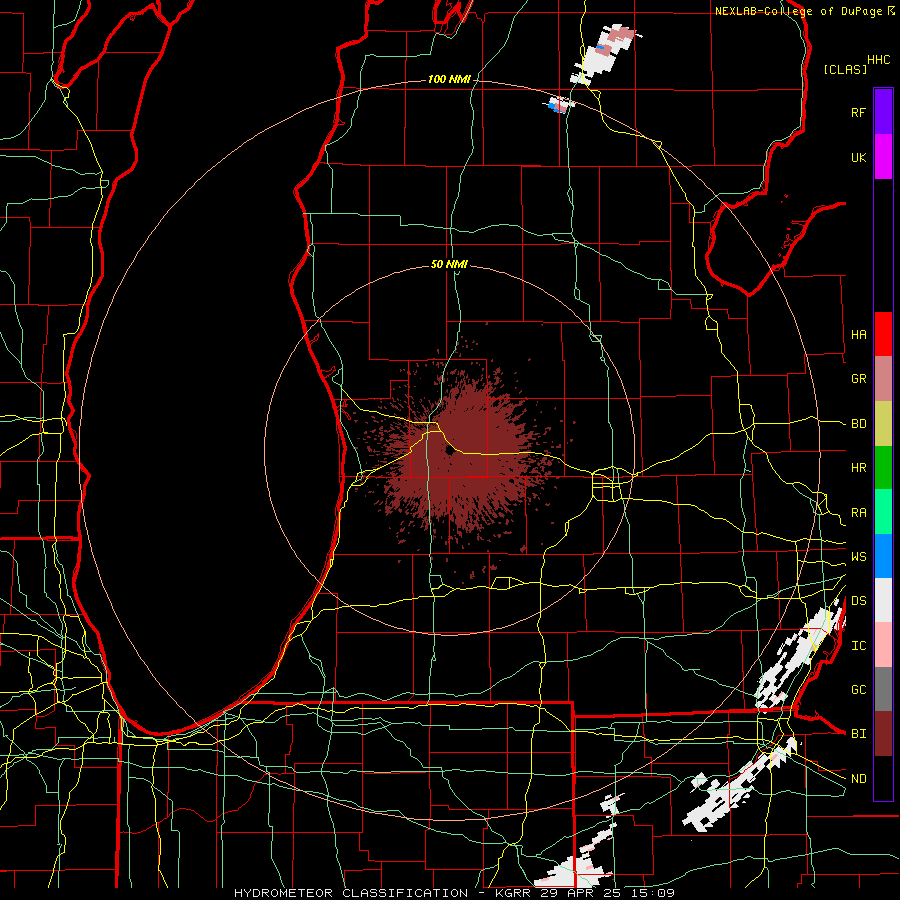This screenshot has width=900, height=900.
Task: Click the [CLAS] label
Action: (x=845, y=69)
